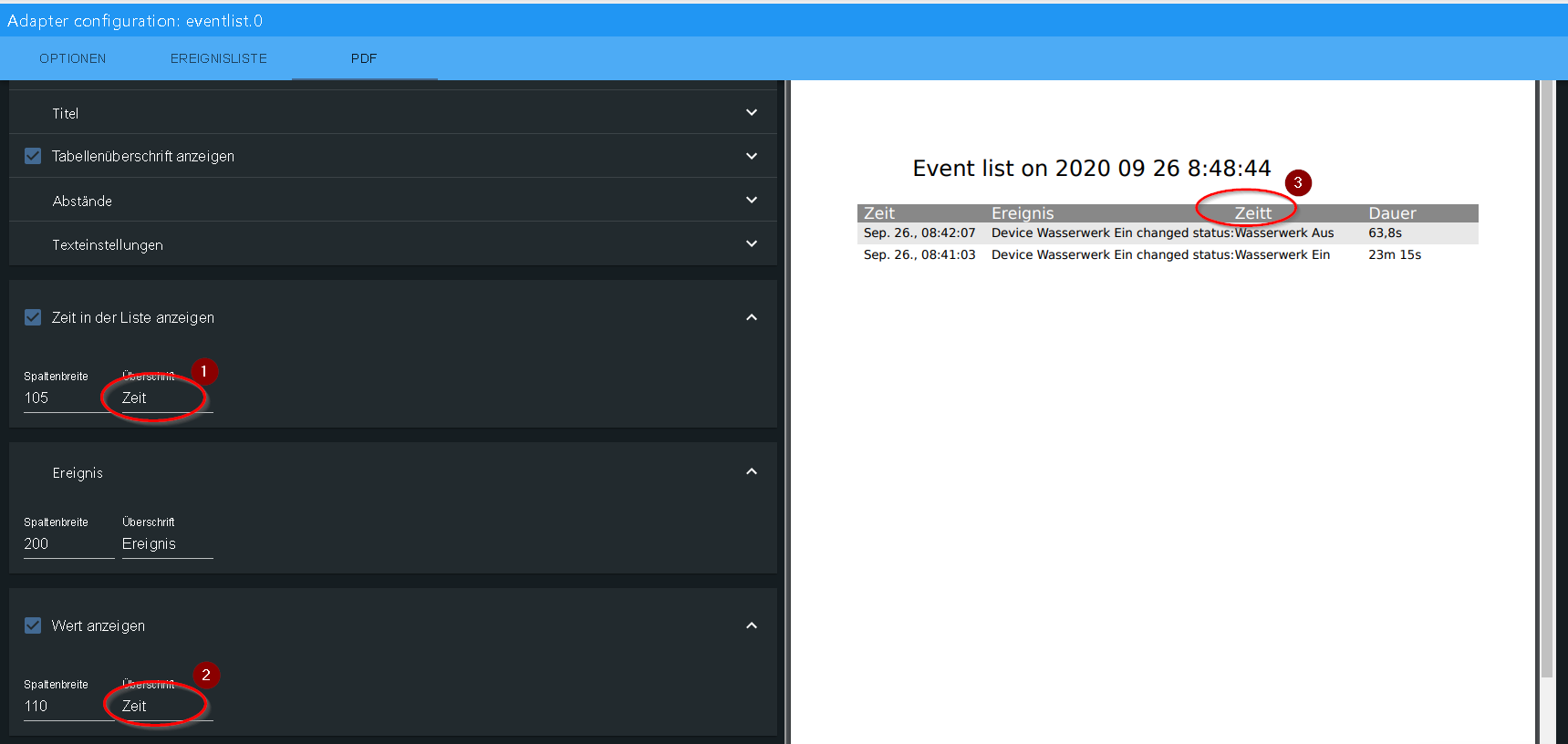Expand the Tabellenüberschrift anzeigen section chevron
Viewport: 1568px width, 744px height.
click(752, 156)
